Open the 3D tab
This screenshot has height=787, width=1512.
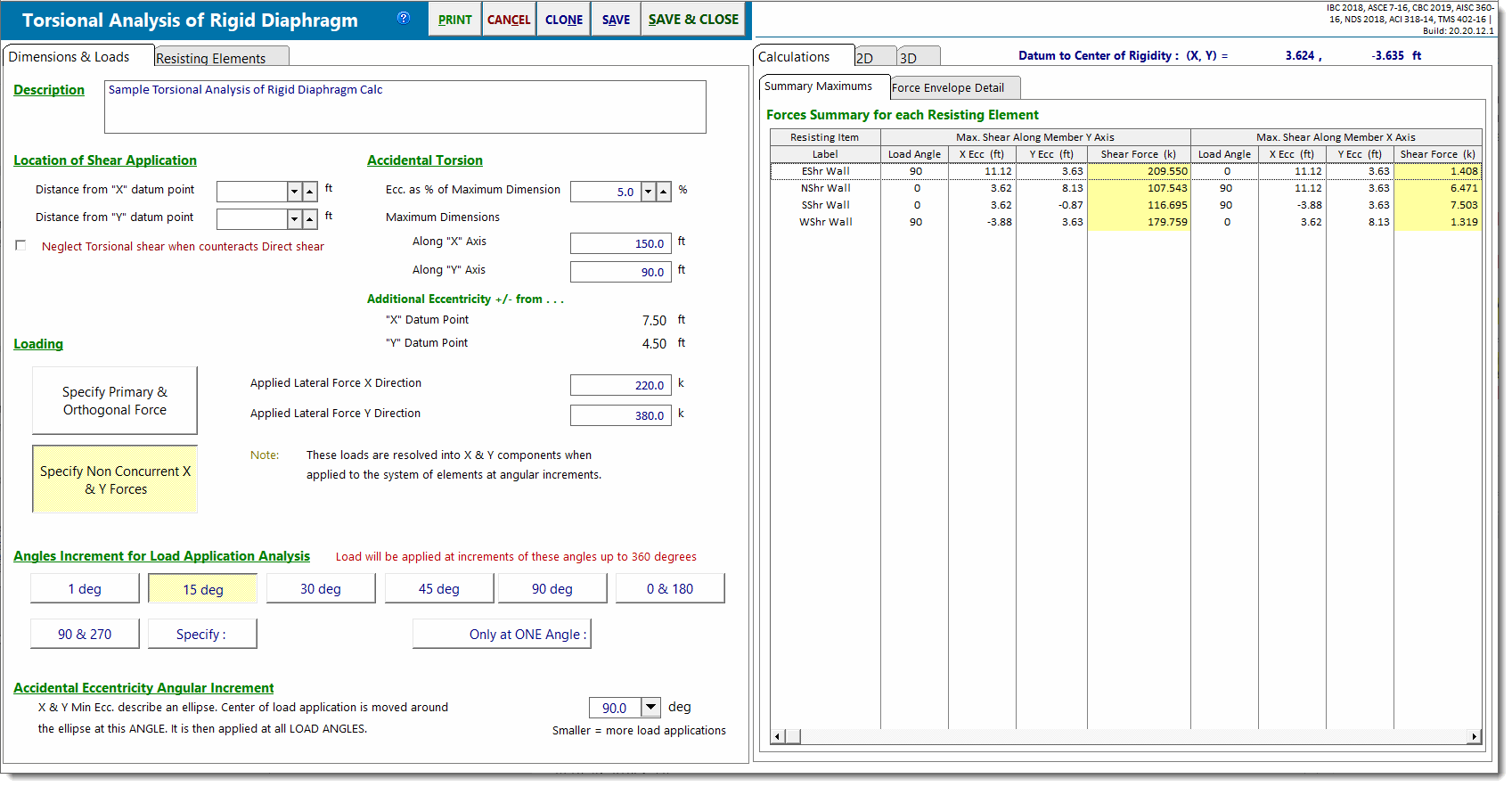pos(919,57)
